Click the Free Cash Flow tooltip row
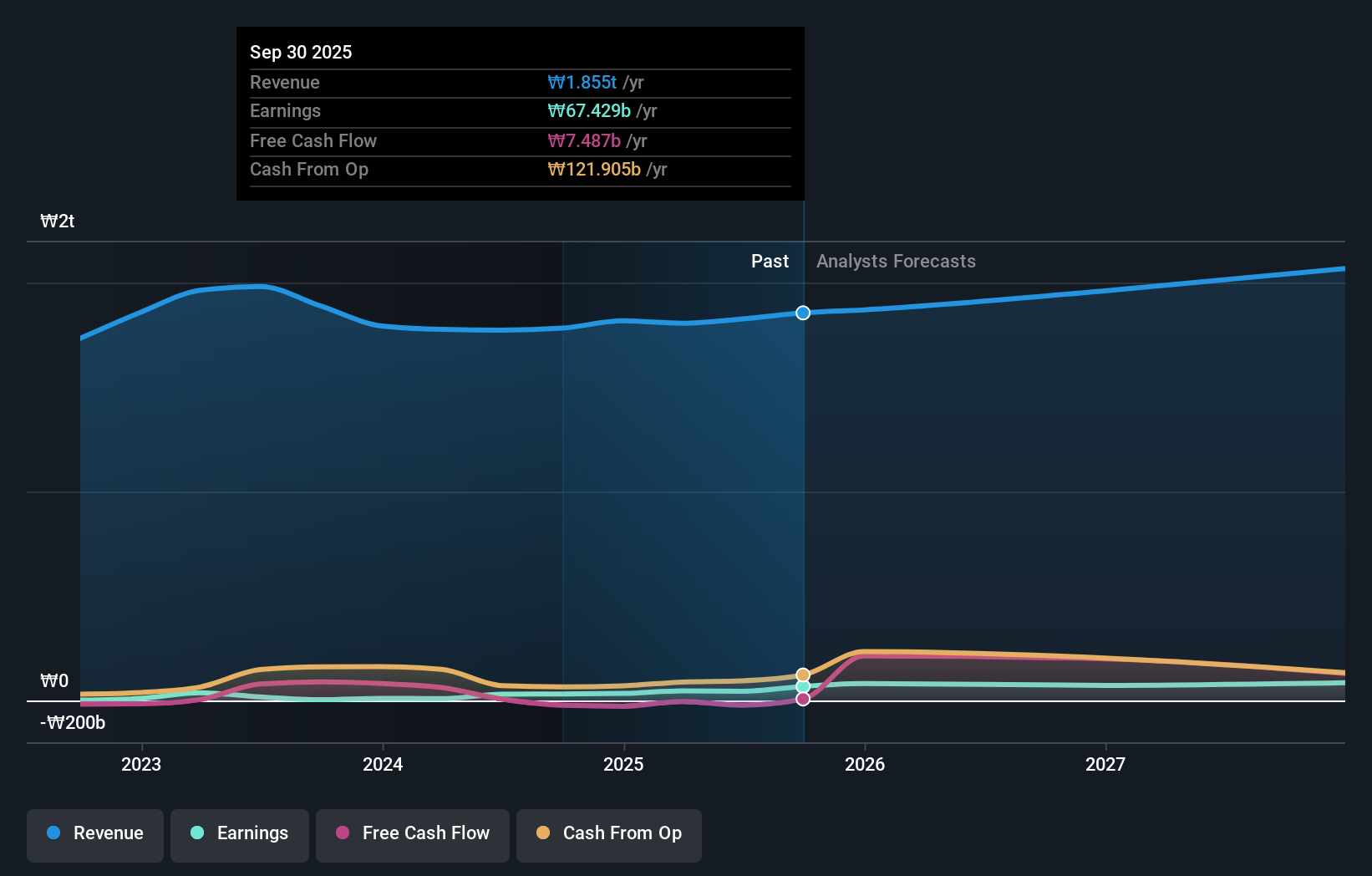This screenshot has width=1372, height=876. point(520,140)
